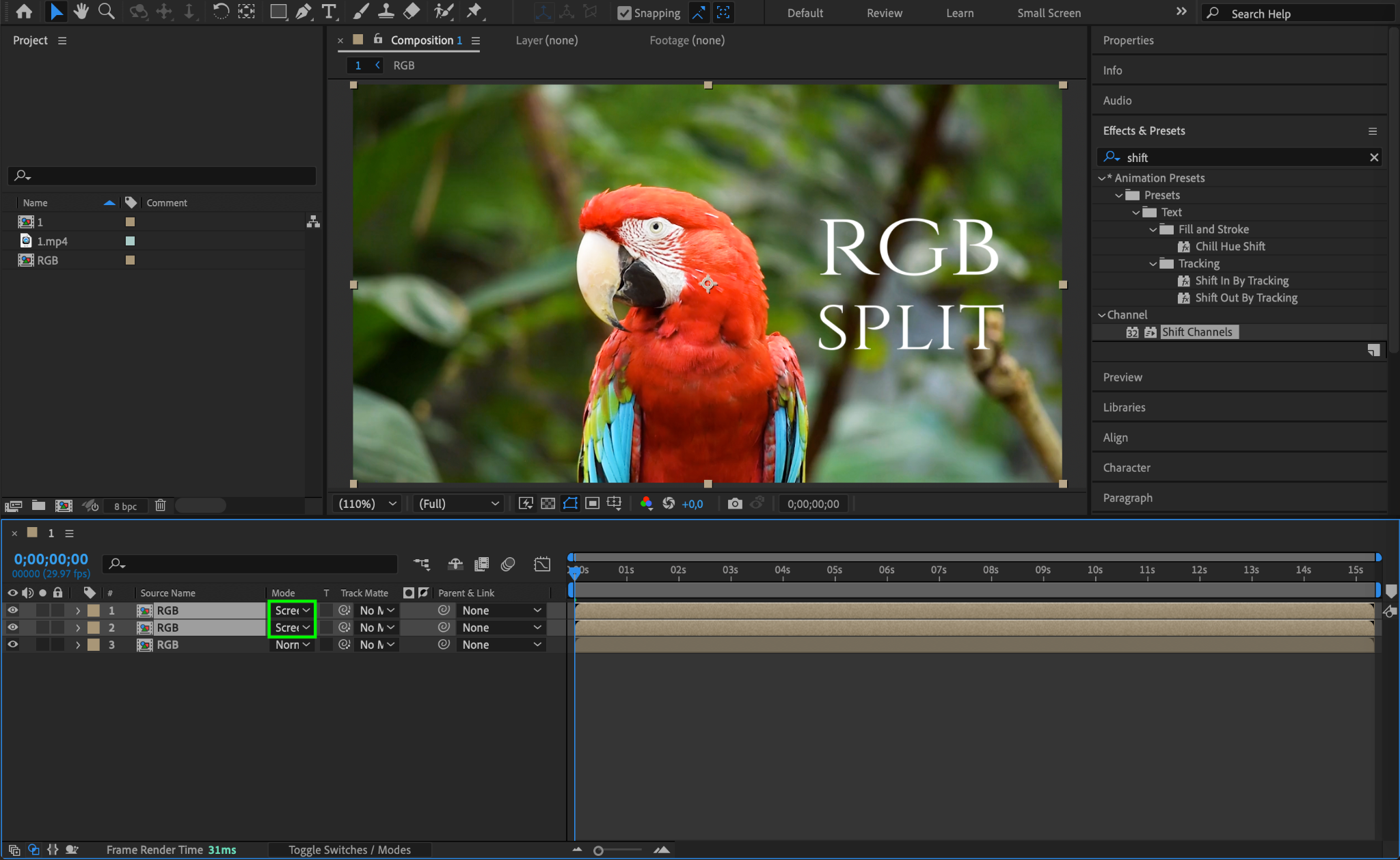
Task: Open the Graph Editor in timeline
Action: pyautogui.click(x=542, y=564)
